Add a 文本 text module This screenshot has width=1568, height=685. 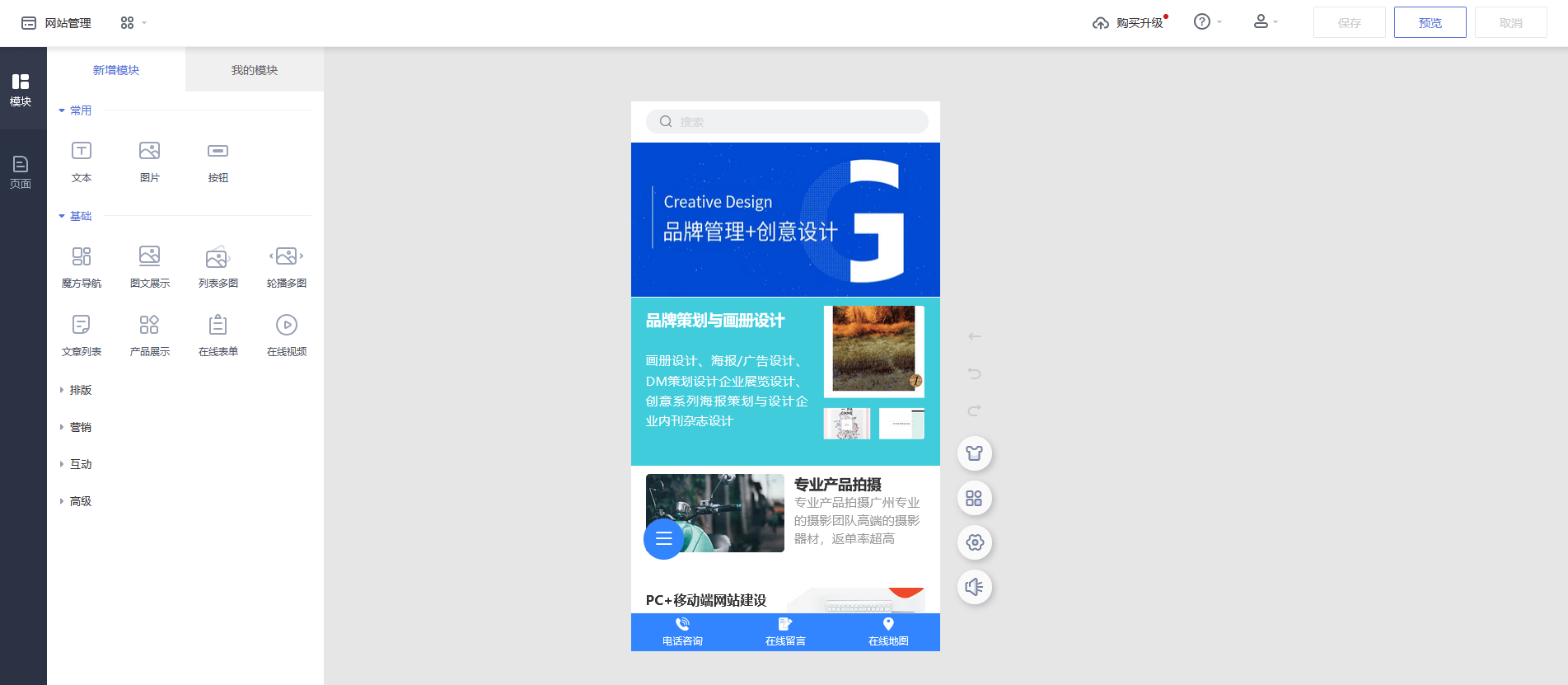(x=82, y=161)
